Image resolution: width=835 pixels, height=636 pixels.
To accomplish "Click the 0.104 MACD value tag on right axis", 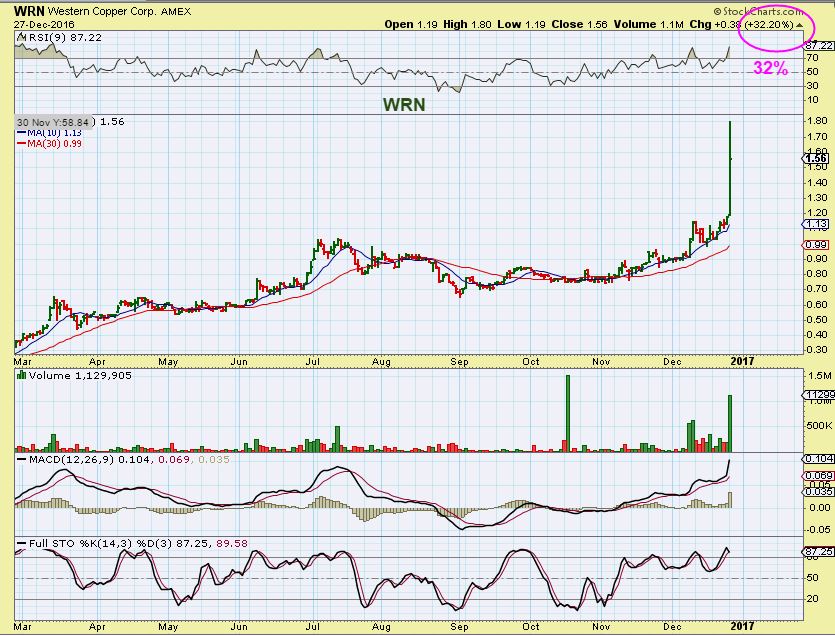I will 818,459.
